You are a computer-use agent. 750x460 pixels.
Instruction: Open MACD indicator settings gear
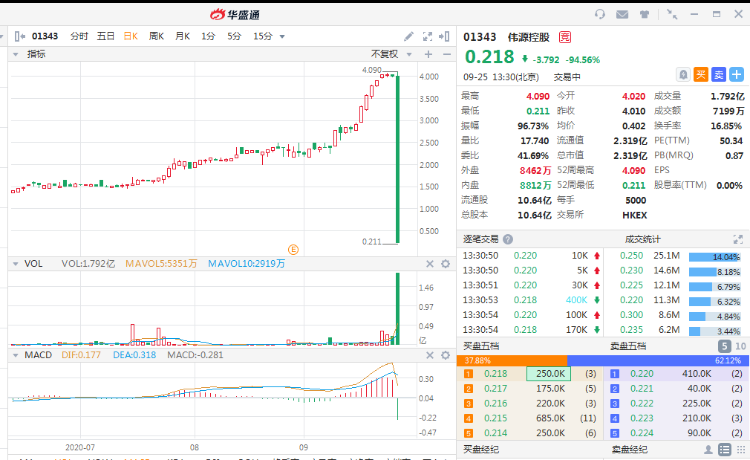445,355
